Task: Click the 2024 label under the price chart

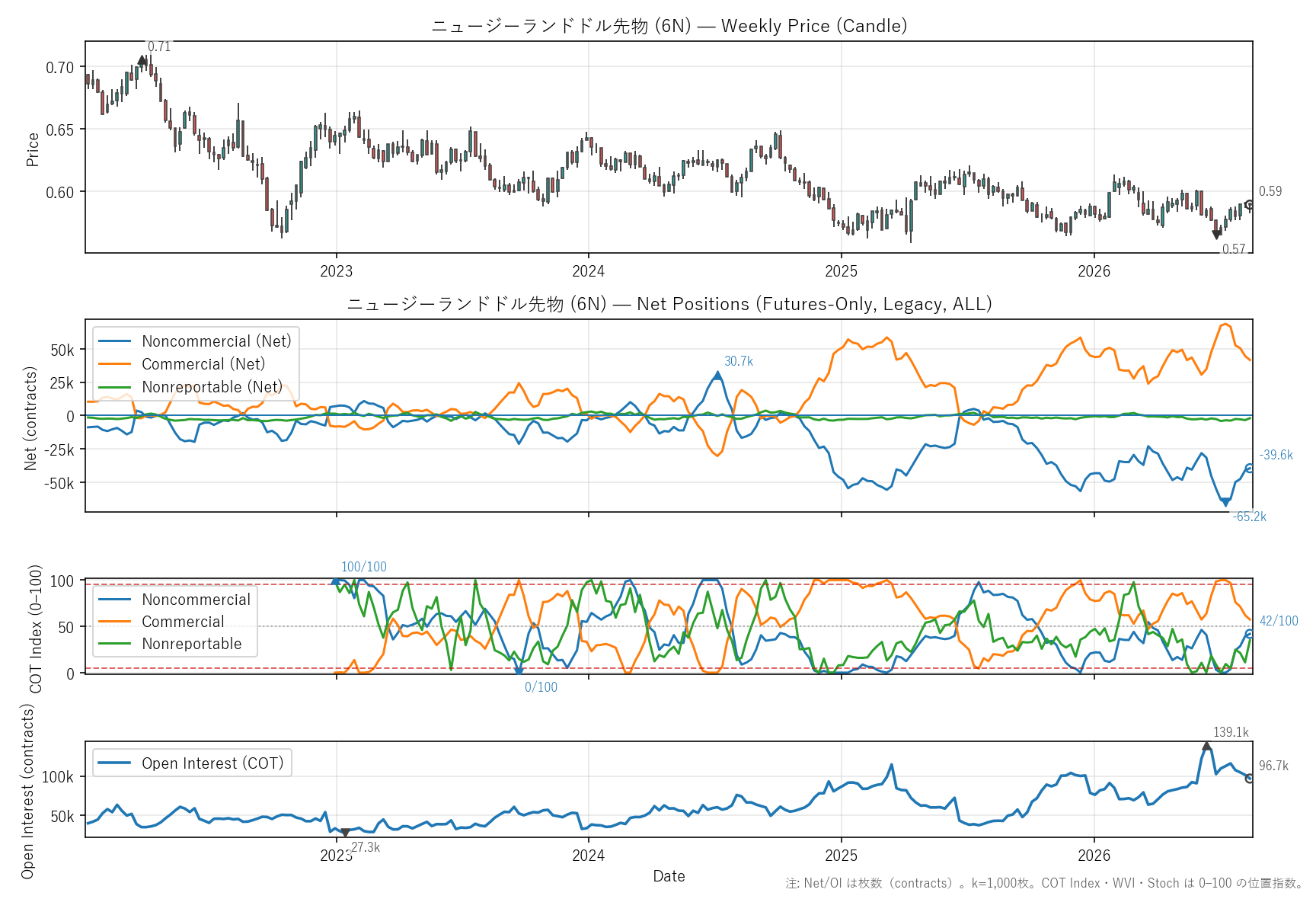Action: click(589, 271)
